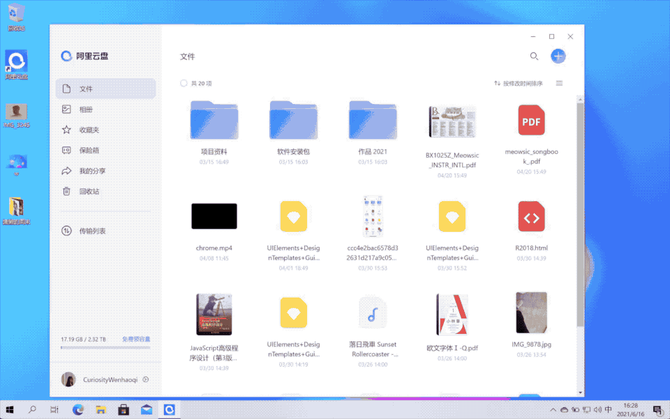Click the settings icon beside CuriosityWenhaoqi
This screenshot has width=670, height=419.
click(146, 380)
